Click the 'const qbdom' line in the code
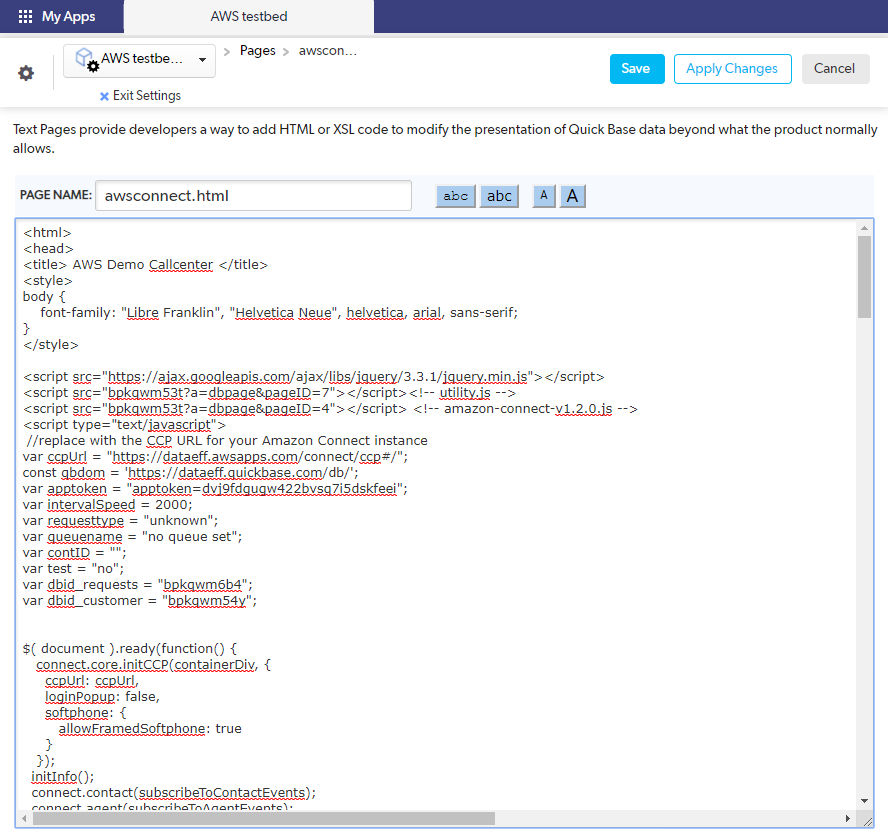This screenshot has width=888, height=840. (x=190, y=472)
